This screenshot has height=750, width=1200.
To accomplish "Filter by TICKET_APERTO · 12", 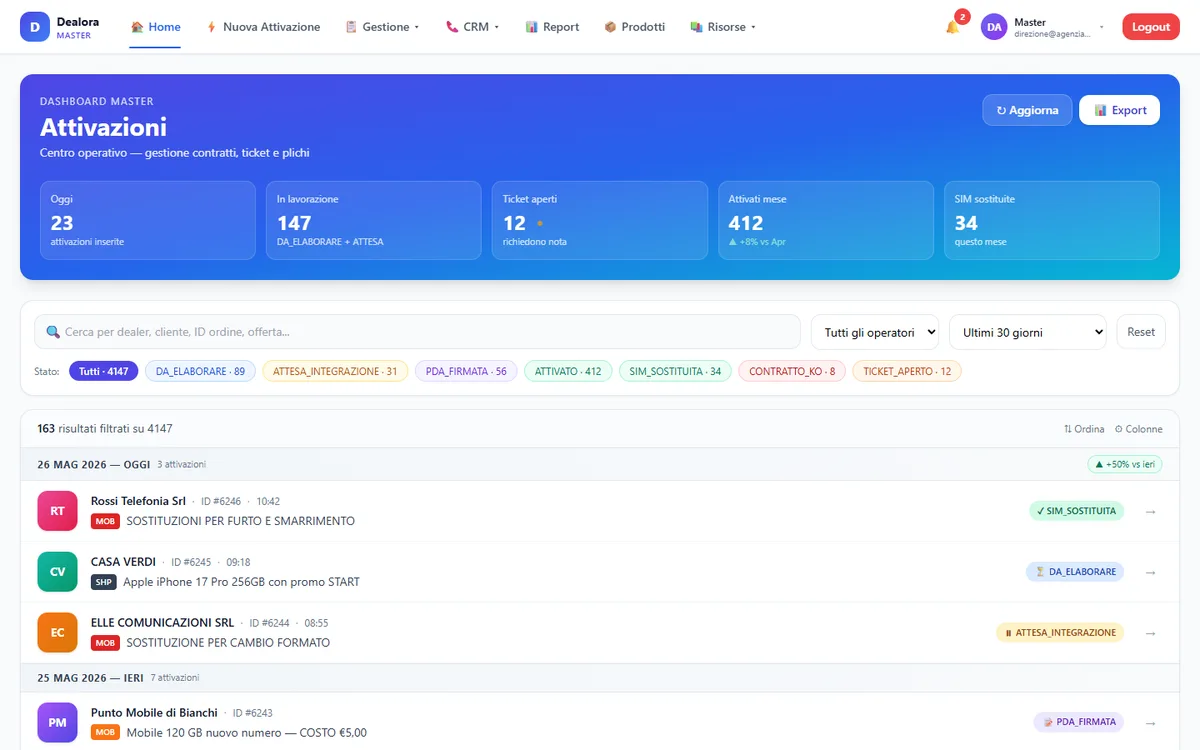I will 907,371.
